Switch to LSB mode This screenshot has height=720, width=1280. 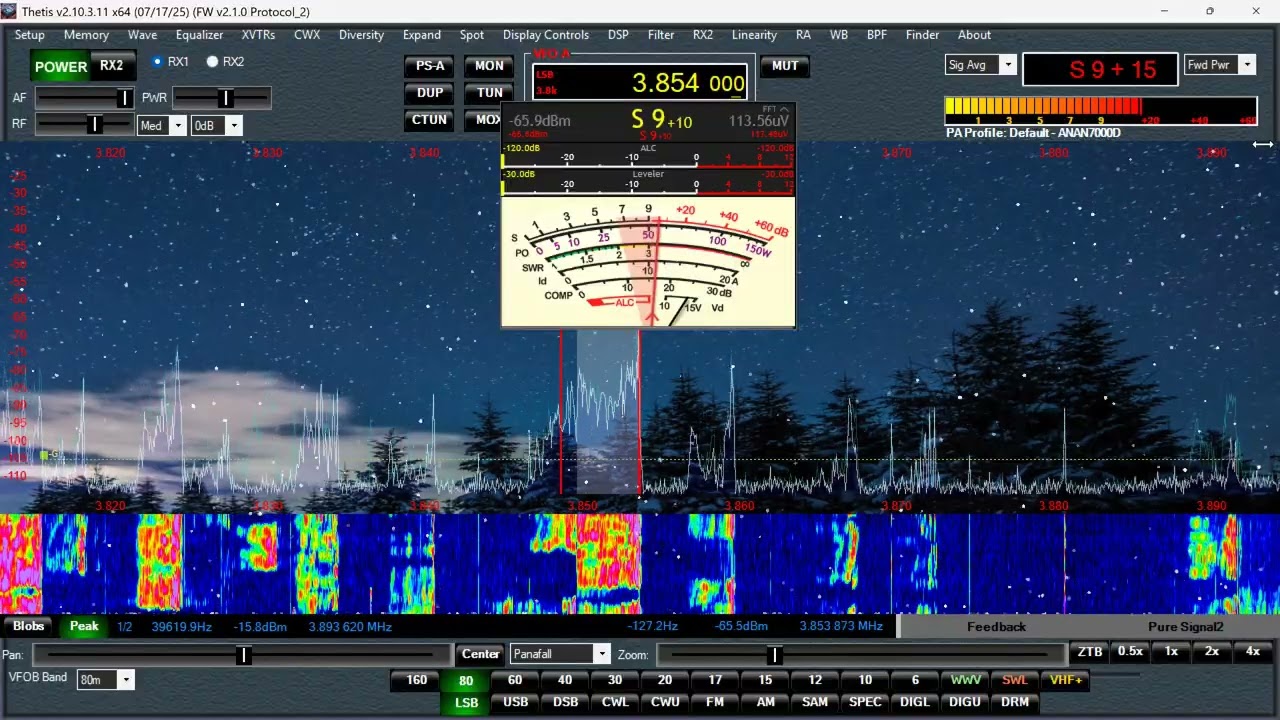coord(466,702)
